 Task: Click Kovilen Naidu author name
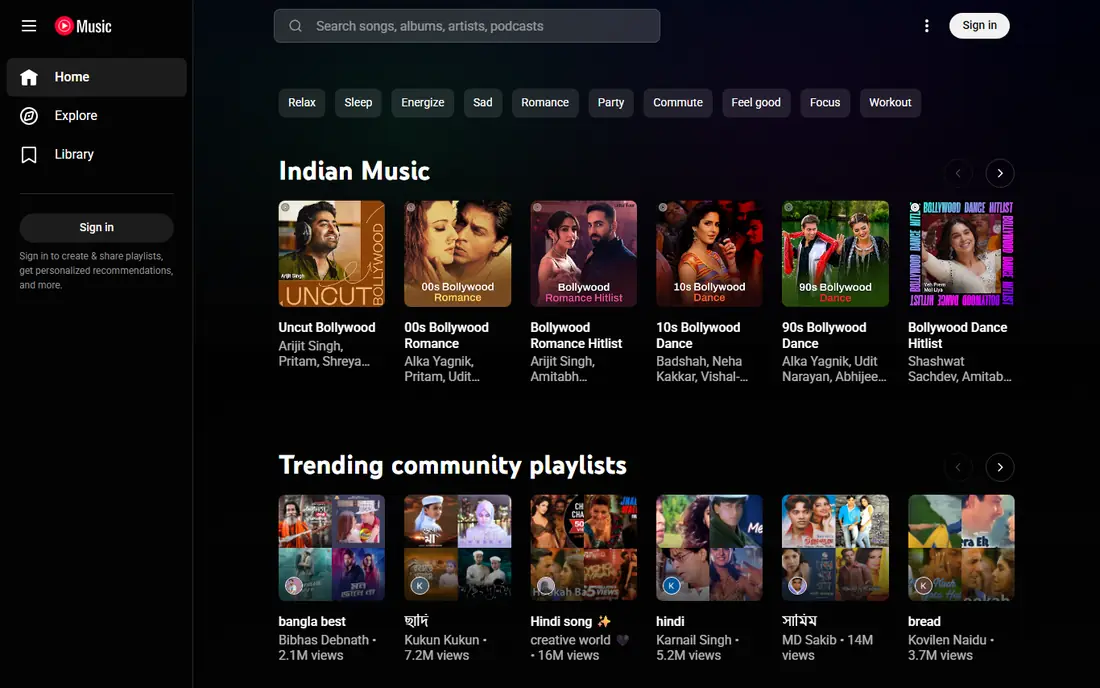(x=947, y=640)
